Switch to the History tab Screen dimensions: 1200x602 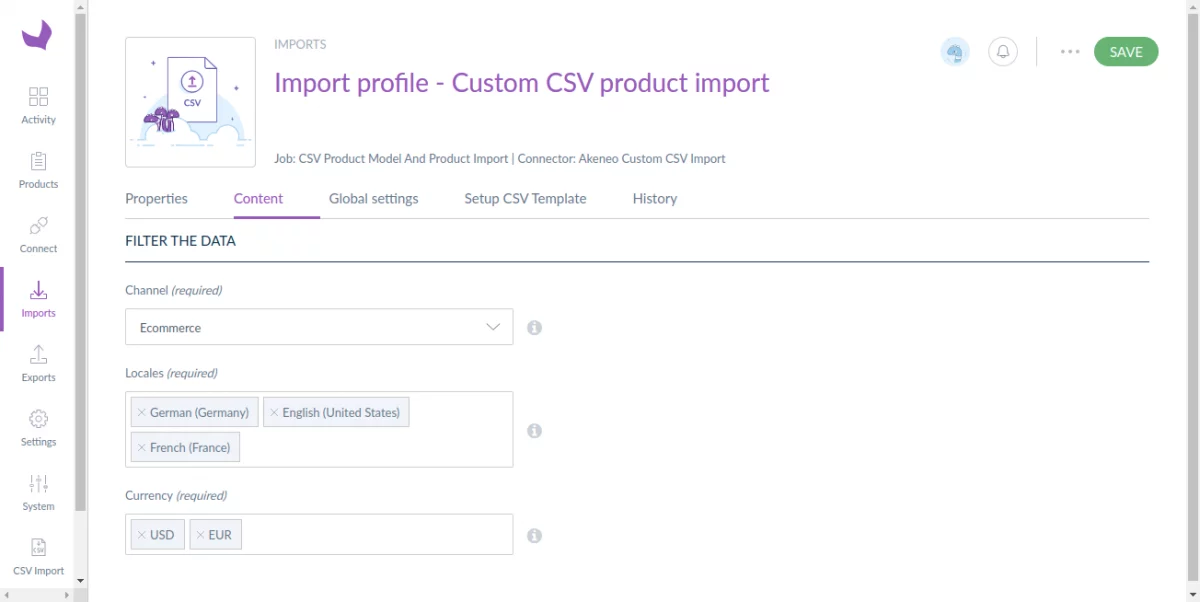point(654,198)
